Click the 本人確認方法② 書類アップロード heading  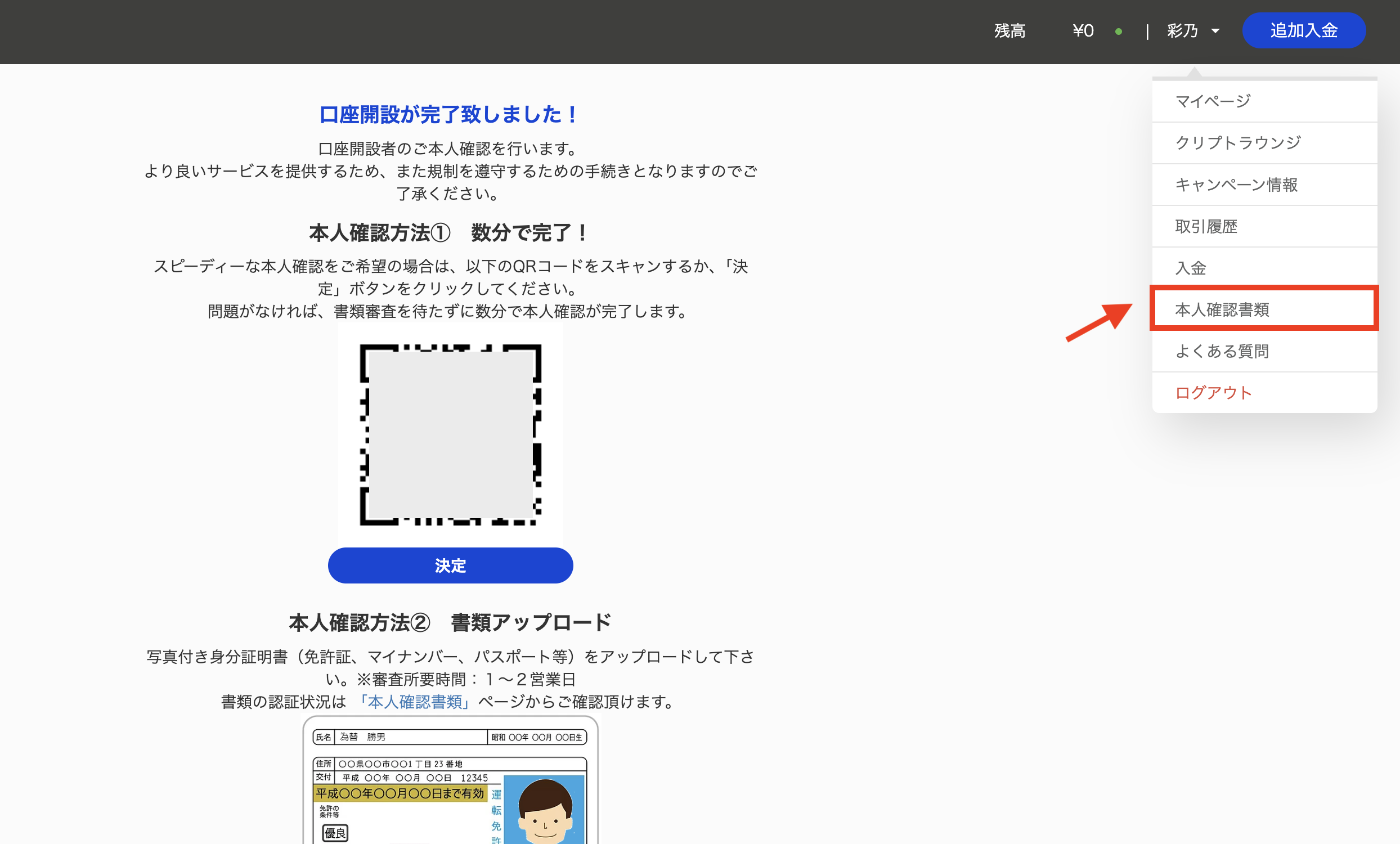[450, 622]
